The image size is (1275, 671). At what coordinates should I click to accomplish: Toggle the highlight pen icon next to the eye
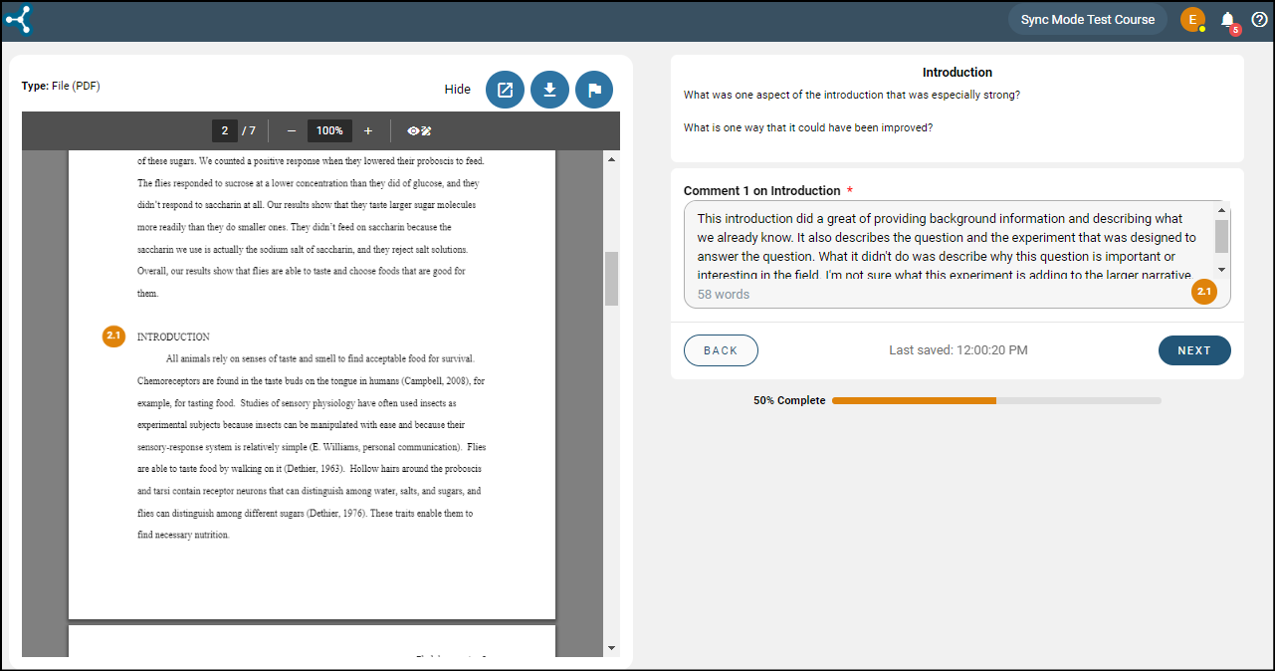coord(426,130)
